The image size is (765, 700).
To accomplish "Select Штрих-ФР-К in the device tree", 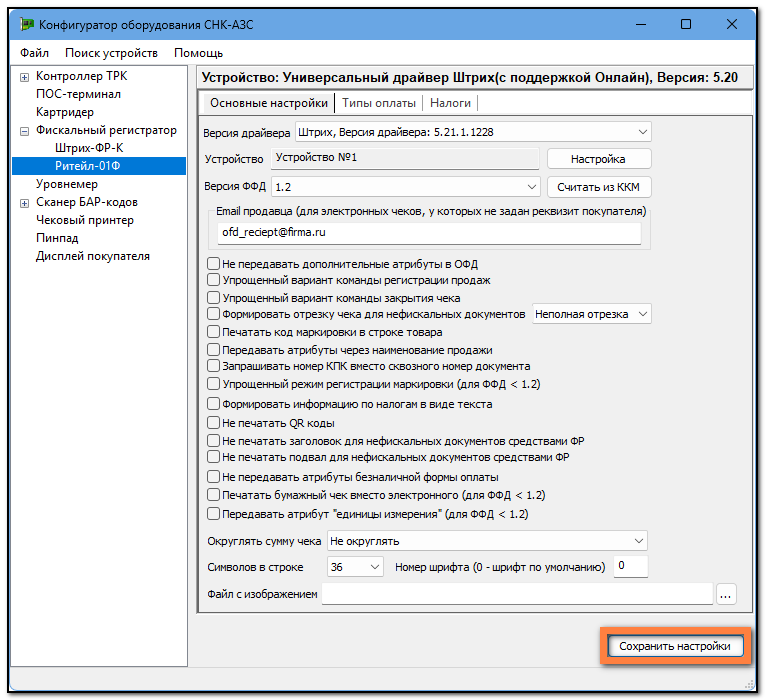I will pos(89,148).
